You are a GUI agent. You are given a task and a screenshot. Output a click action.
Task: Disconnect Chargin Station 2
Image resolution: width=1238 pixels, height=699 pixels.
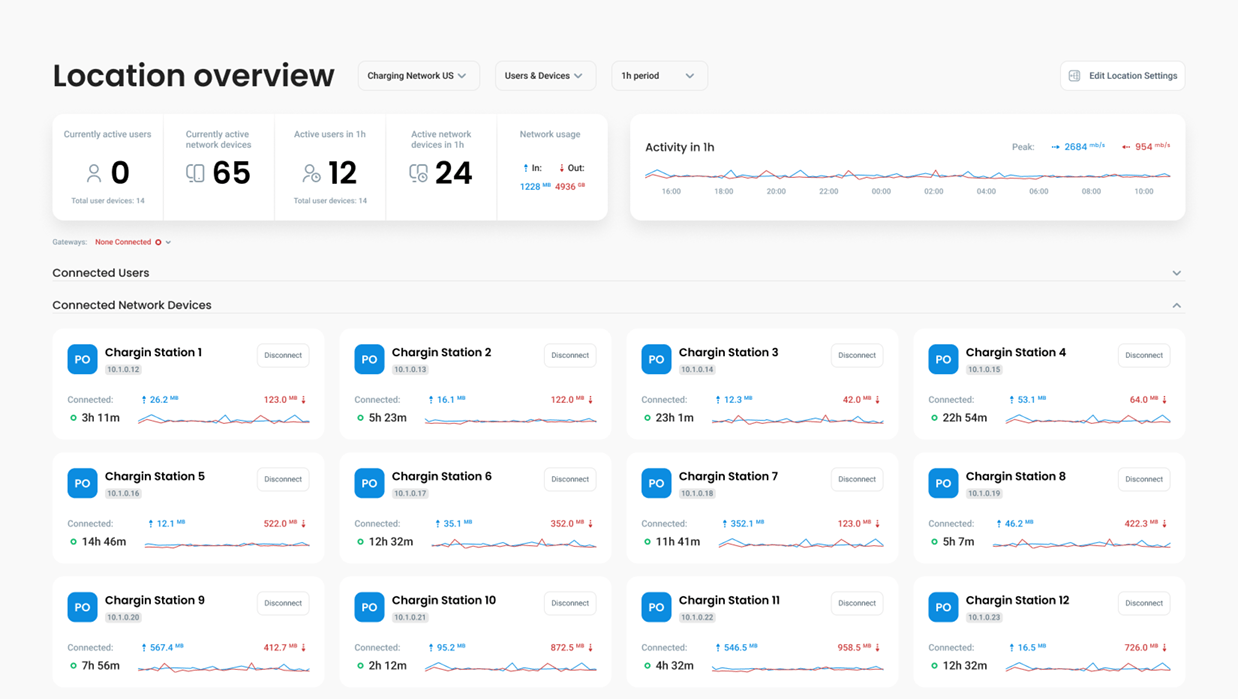(570, 355)
